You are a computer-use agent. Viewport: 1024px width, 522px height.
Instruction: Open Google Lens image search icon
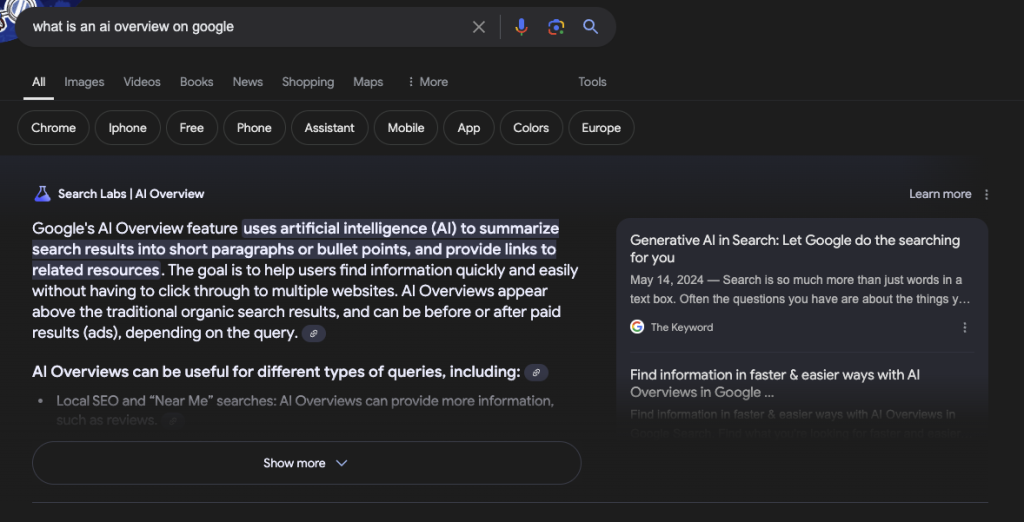(x=556, y=27)
